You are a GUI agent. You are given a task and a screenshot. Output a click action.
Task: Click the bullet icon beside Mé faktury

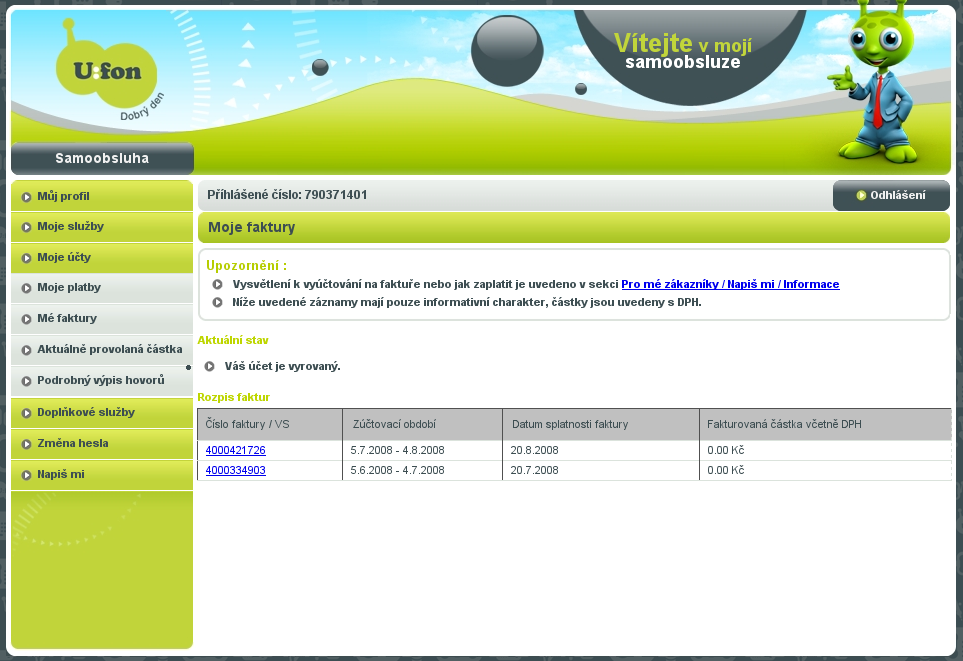point(26,319)
